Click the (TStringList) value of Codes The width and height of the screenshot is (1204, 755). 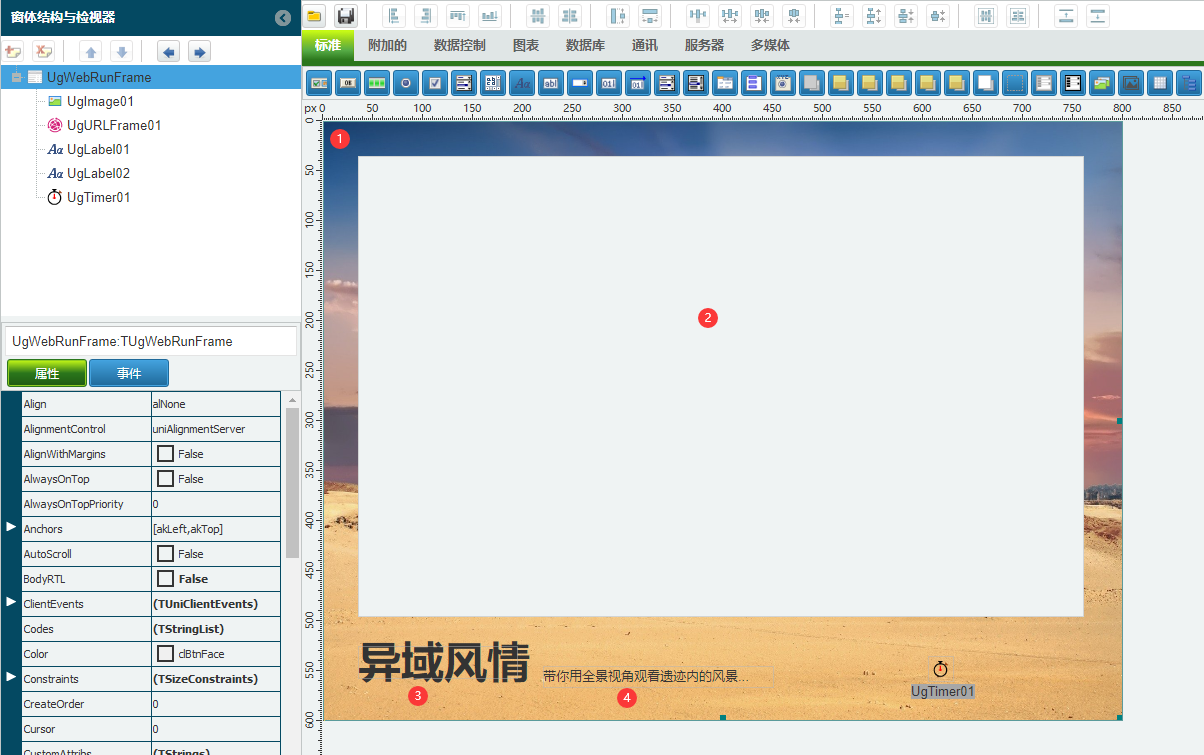pyautogui.click(x=215, y=629)
